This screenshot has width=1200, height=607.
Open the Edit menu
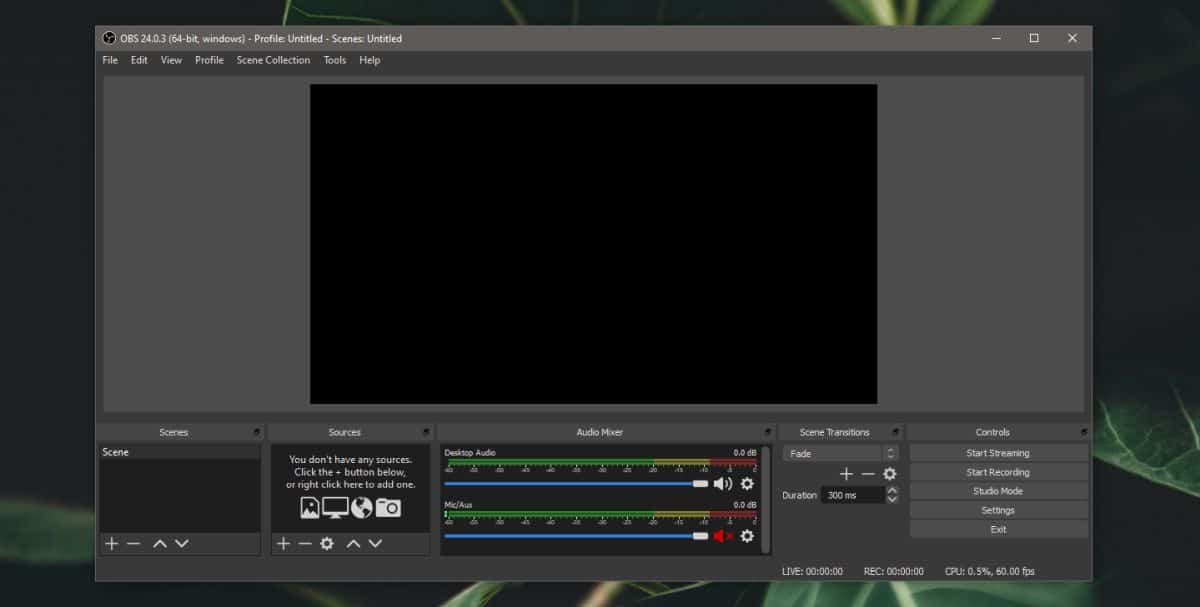click(139, 60)
